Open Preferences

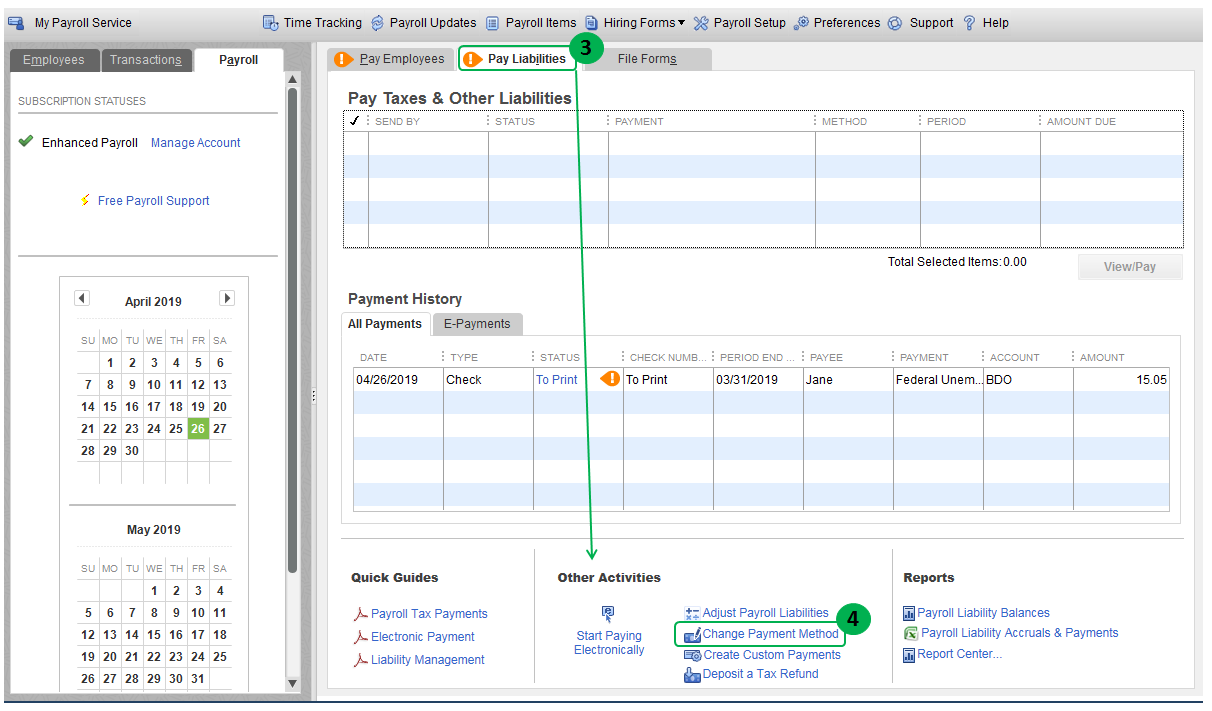[836, 22]
